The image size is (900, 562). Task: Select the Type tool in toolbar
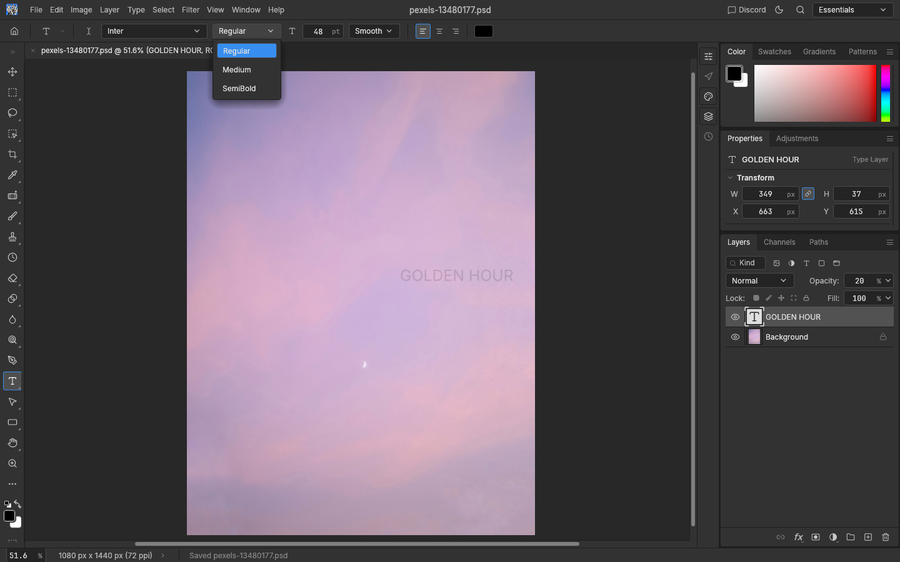point(12,381)
